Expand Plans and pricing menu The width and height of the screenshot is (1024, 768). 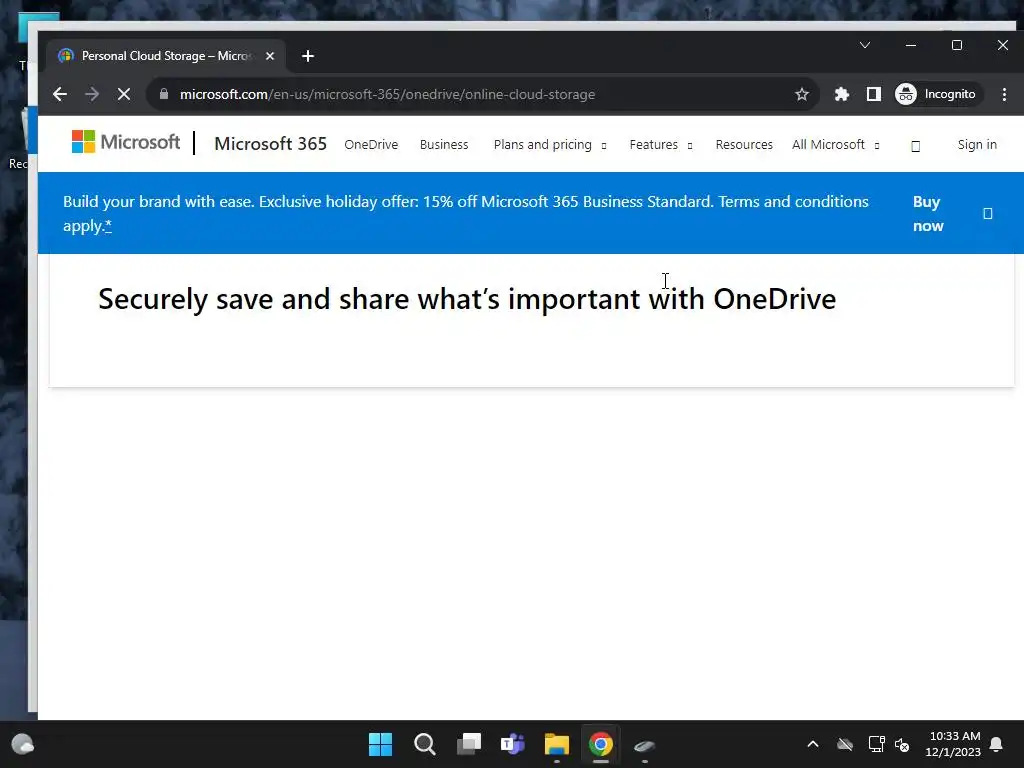pyautogui.click(x=550, y=144)
